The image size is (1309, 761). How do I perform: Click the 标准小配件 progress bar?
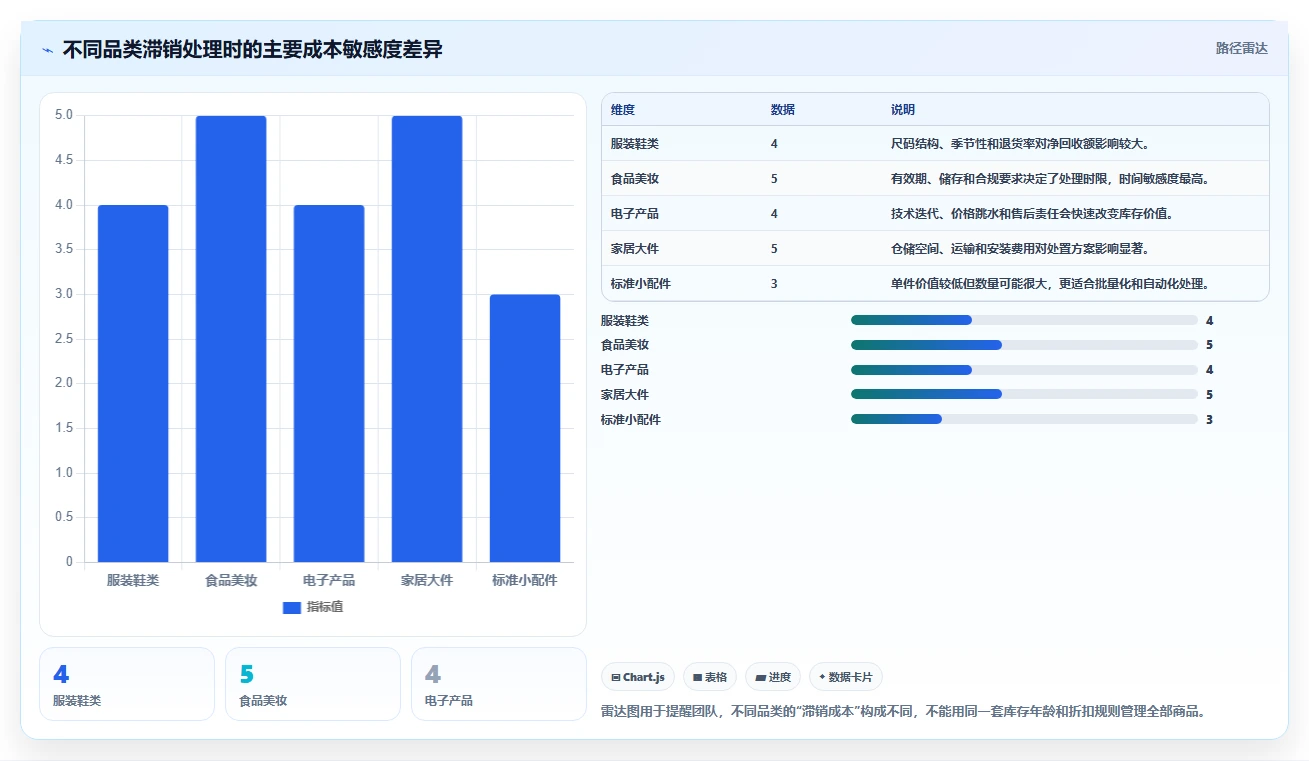(1024, 420)
